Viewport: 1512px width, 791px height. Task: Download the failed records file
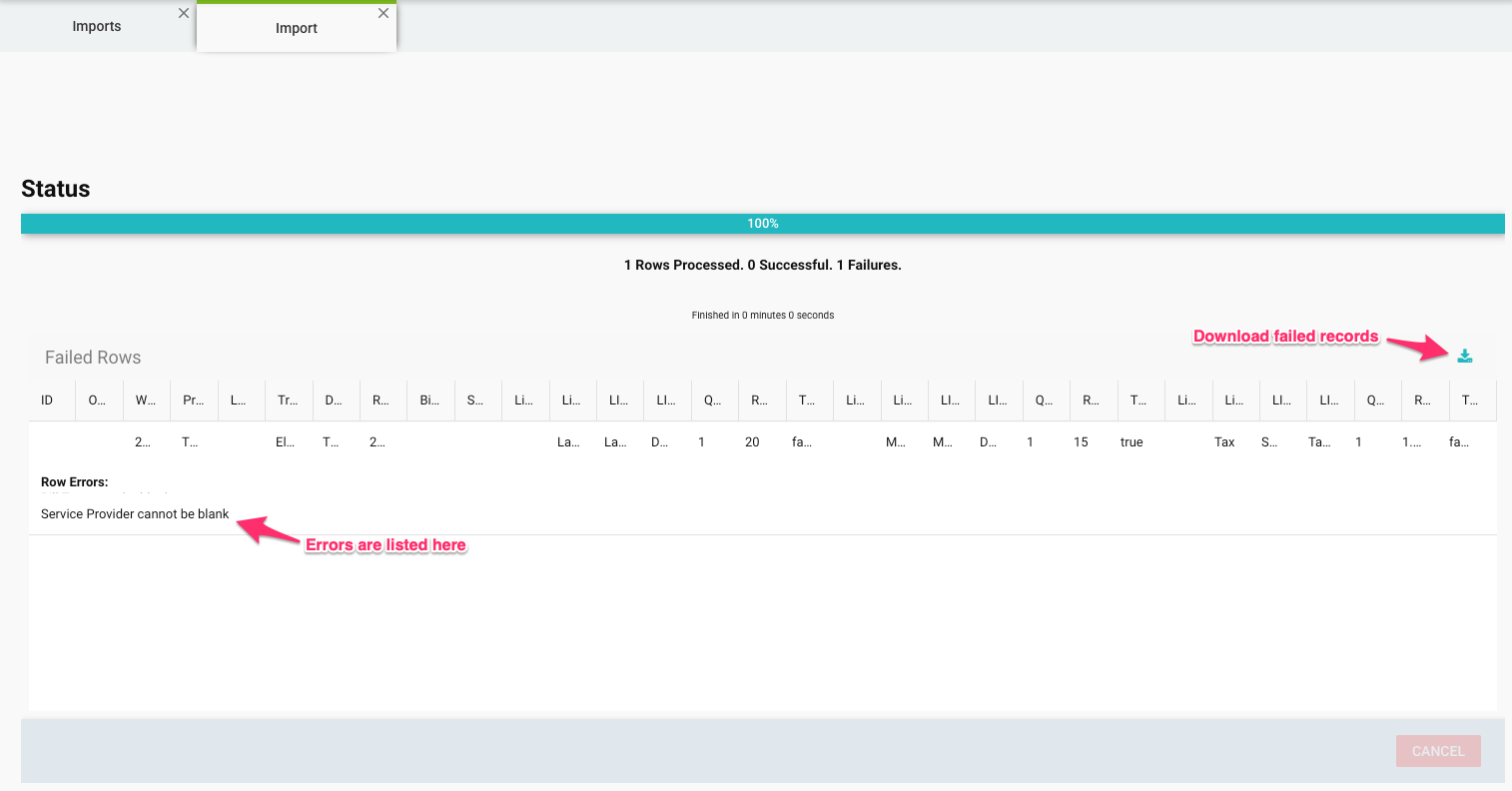[1465, 356]
